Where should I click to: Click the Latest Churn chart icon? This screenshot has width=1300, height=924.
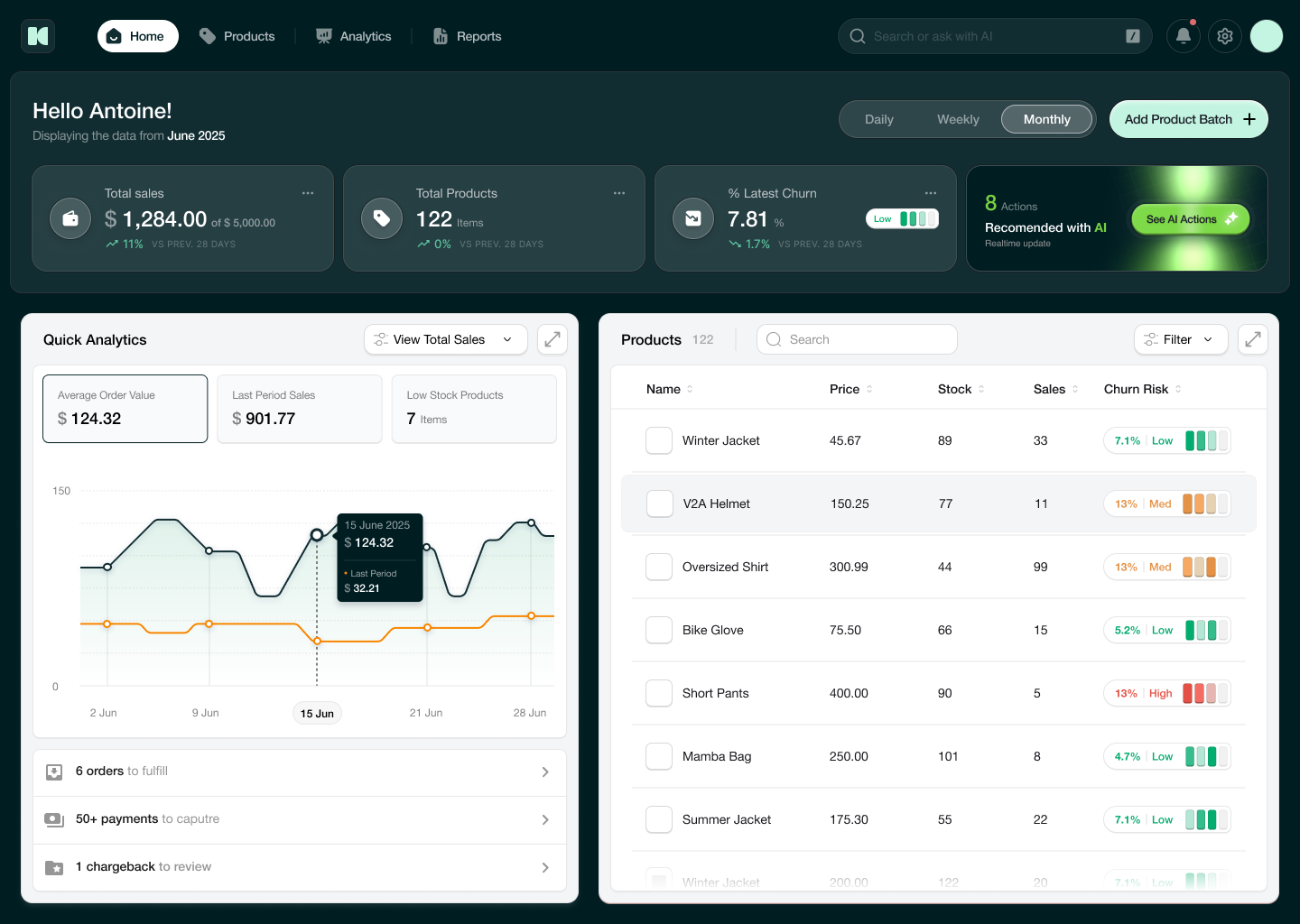click(693, 218)
